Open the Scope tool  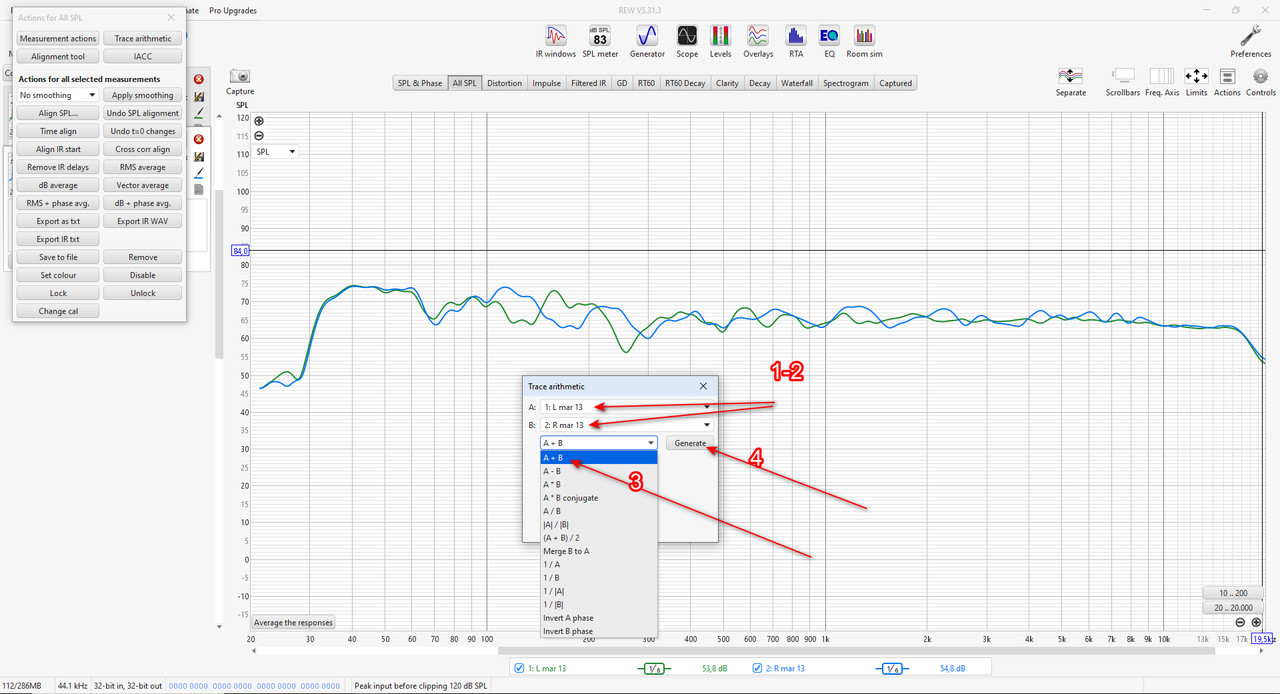click(x=687, y=41)
